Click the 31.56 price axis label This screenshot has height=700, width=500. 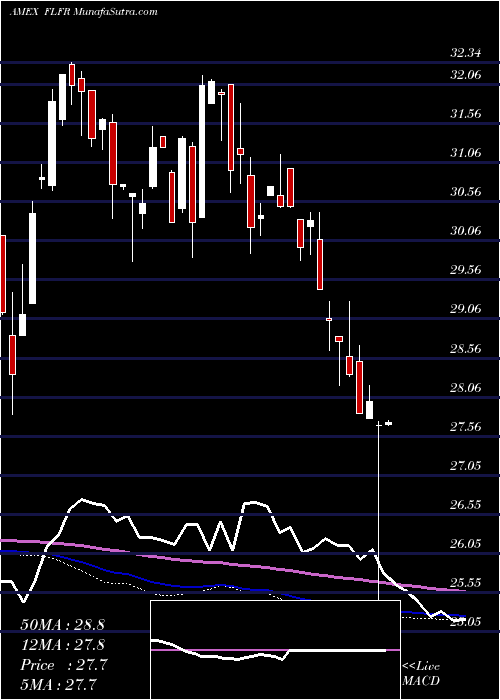(x=466, y=114)
